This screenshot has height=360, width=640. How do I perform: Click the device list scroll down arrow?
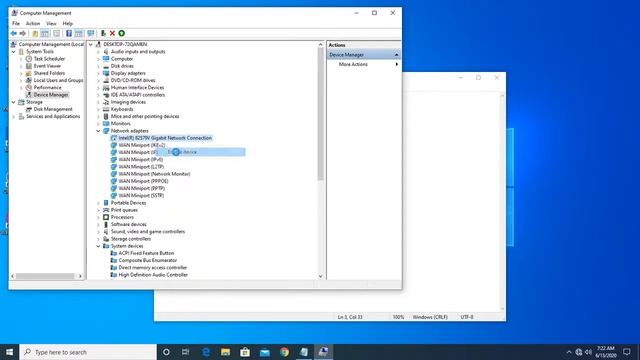click(x=320, y=276)
